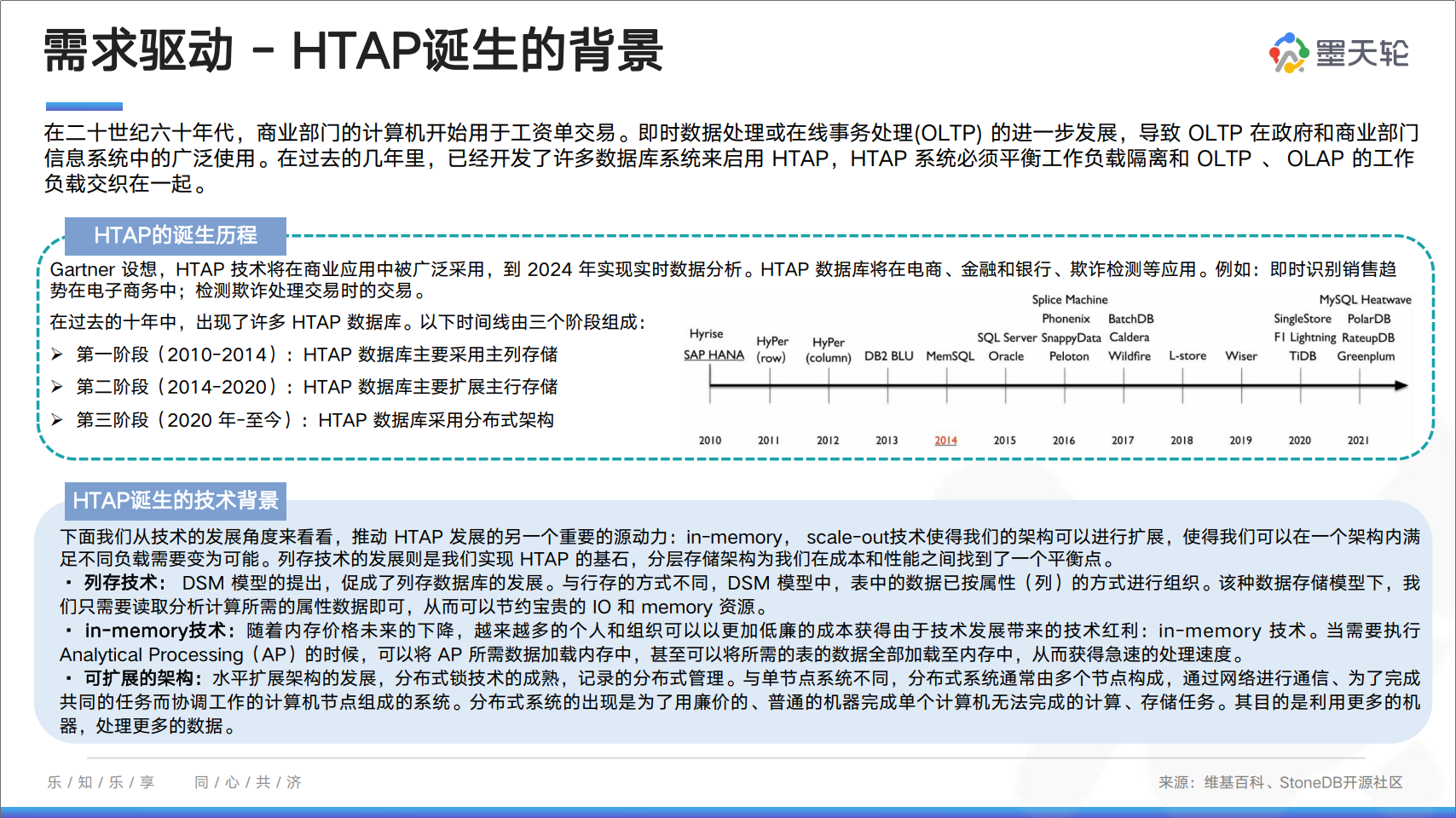Image resolution: width=1456 pixels, height=818 pixels.
Task: Click the Oracle label on the timeline
Action: tap(1007, 356)
